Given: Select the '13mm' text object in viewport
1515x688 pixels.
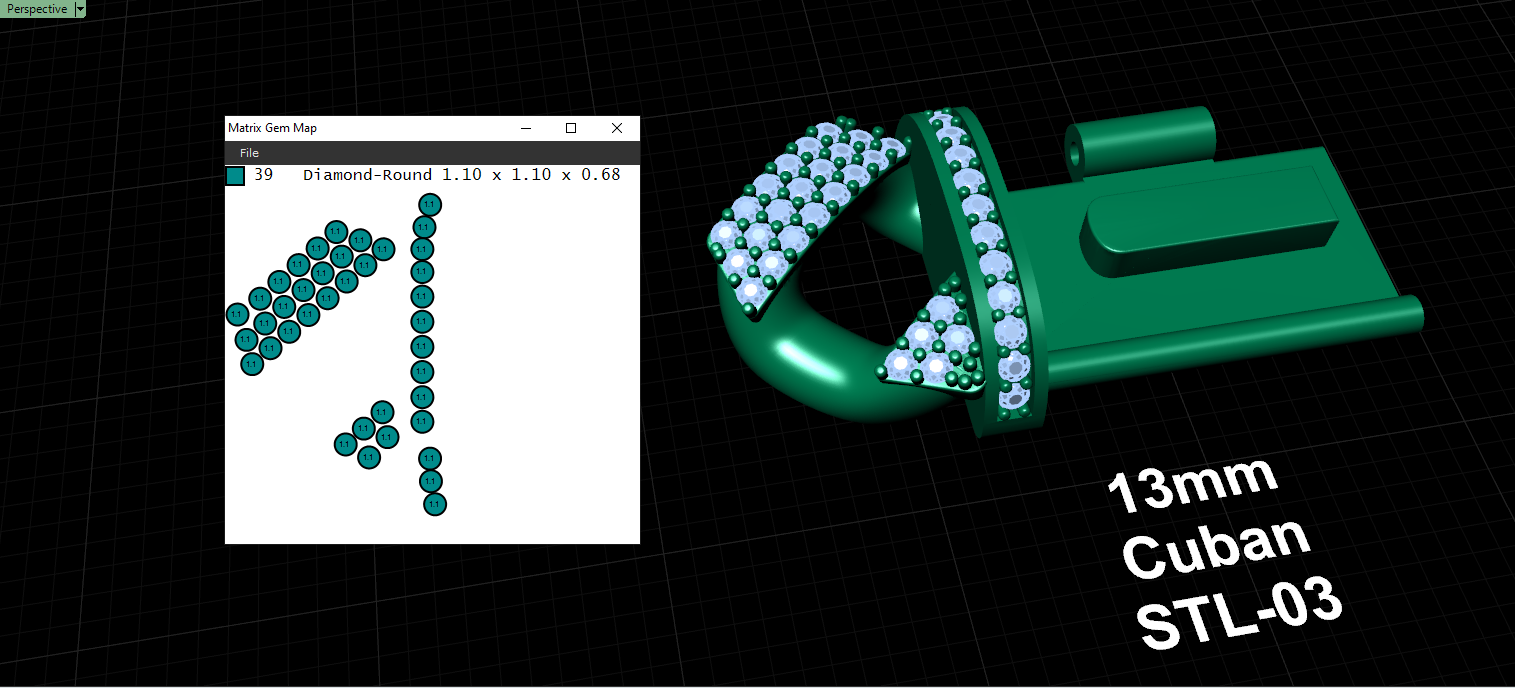Looking at the screenshot, I should (x=1192, y=485).
